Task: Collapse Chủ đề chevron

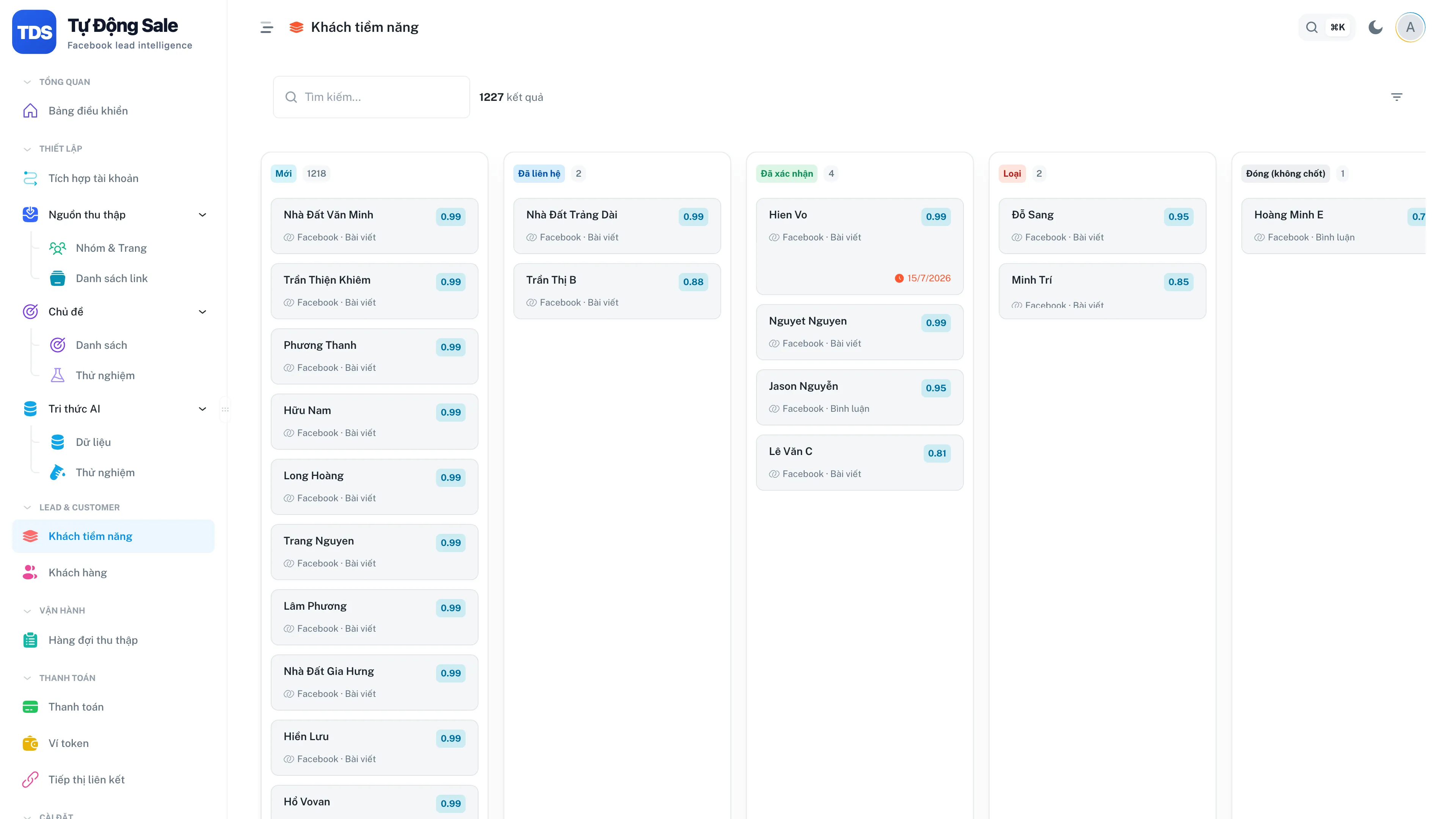Action: click(x=202, y=312)
